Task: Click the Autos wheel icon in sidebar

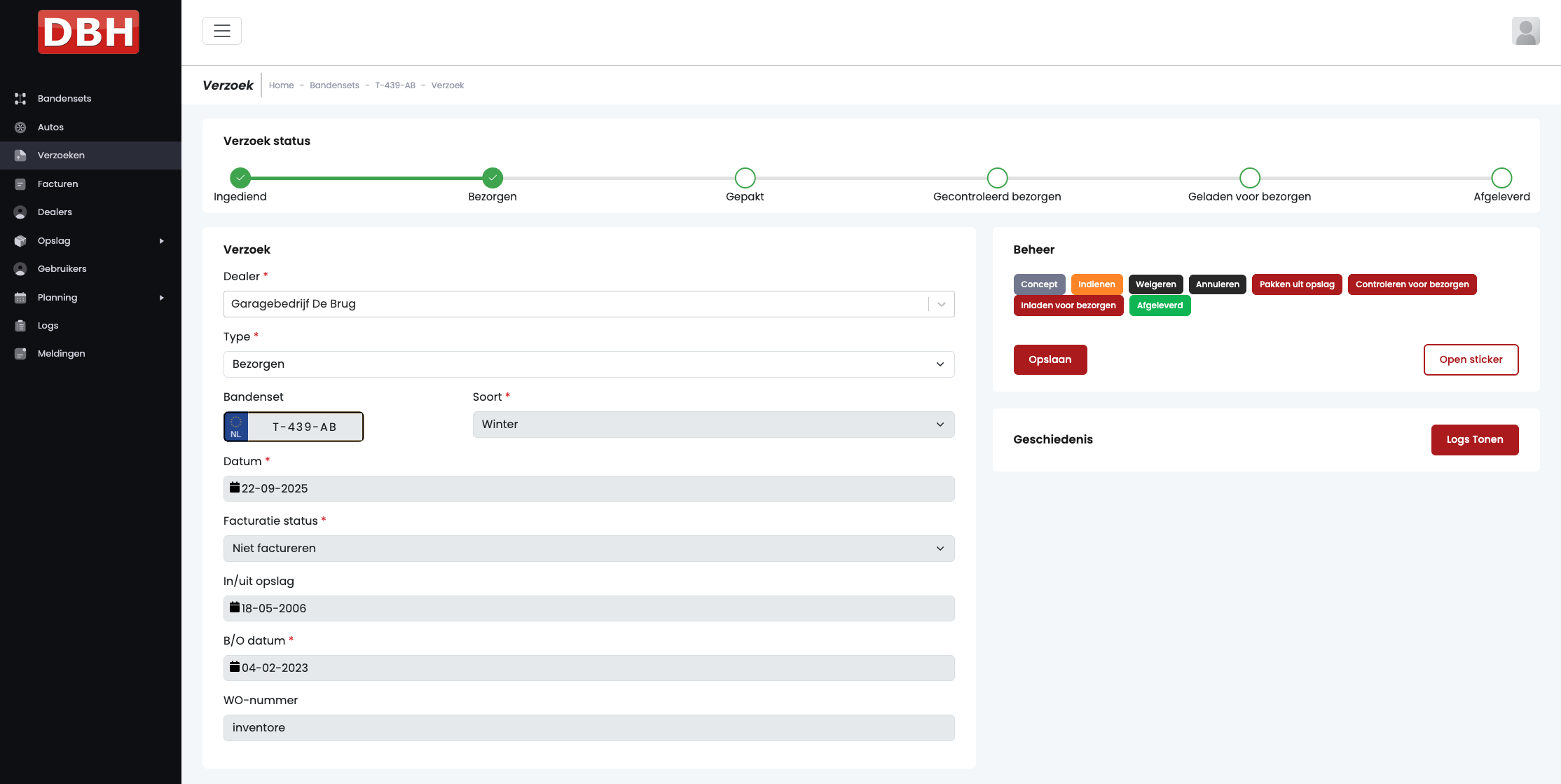Action: (20, 128)
